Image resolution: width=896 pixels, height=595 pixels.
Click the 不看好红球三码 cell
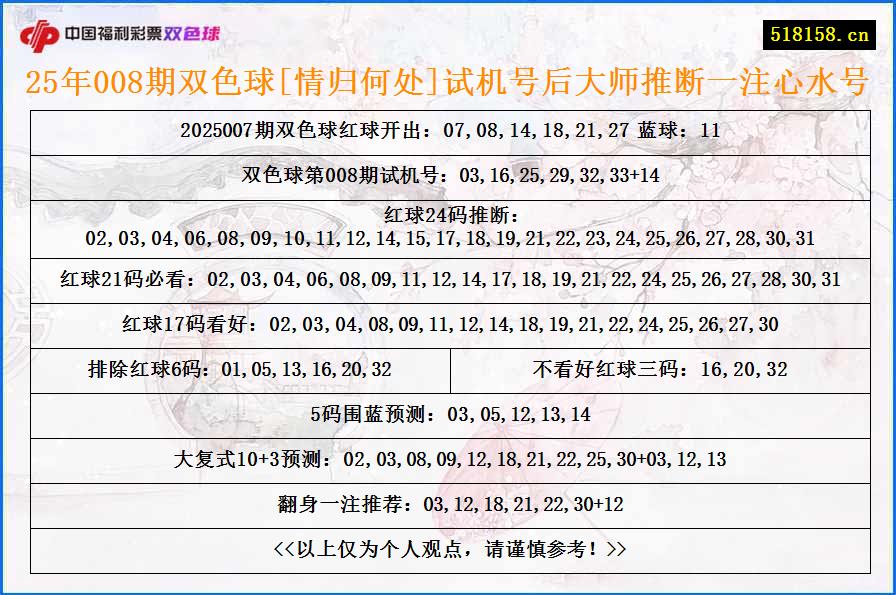660,368
